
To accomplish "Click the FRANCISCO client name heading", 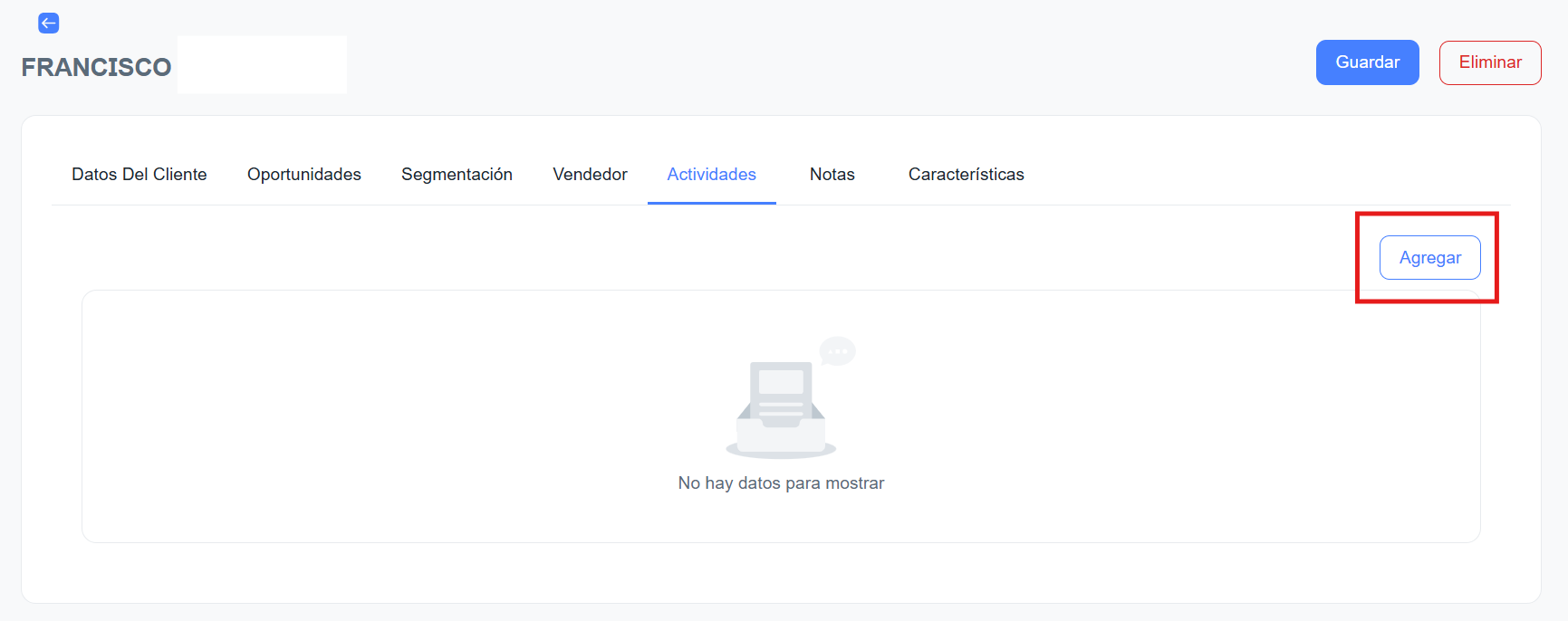I will (x=96, y=67).
